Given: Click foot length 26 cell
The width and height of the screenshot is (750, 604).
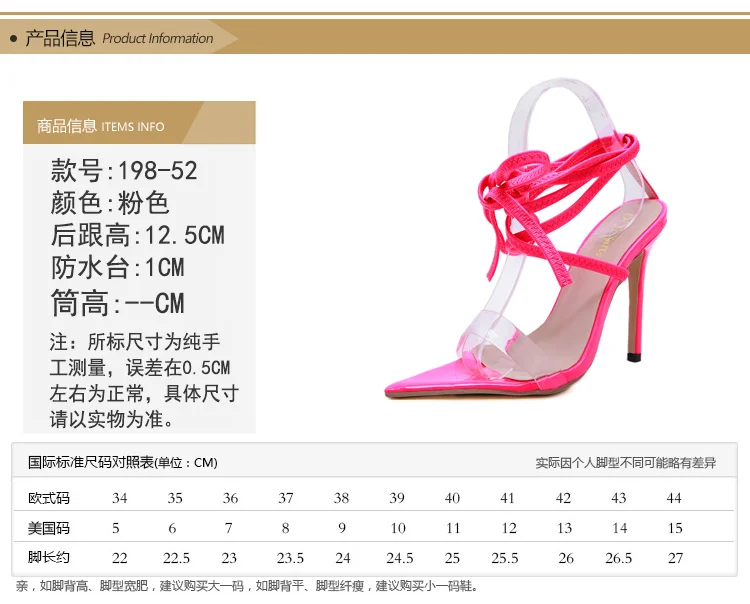Looking at the screenshot, I should [566, 558].
